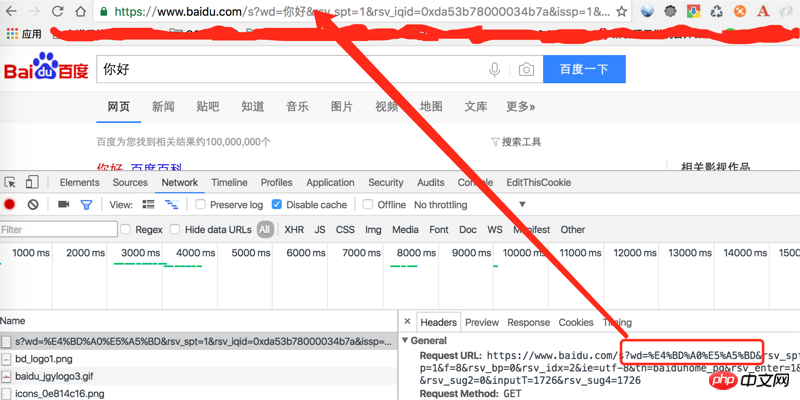This screenshot has height=400, width=800.
Task: Click the browser forward arrow
Action: pos(34,11)
